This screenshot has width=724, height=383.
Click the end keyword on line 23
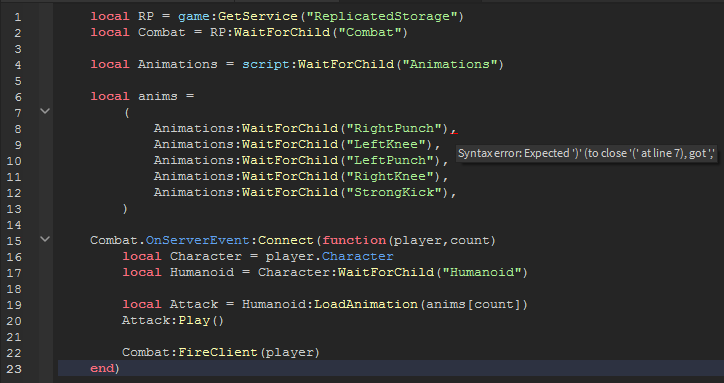coord(102,368)
